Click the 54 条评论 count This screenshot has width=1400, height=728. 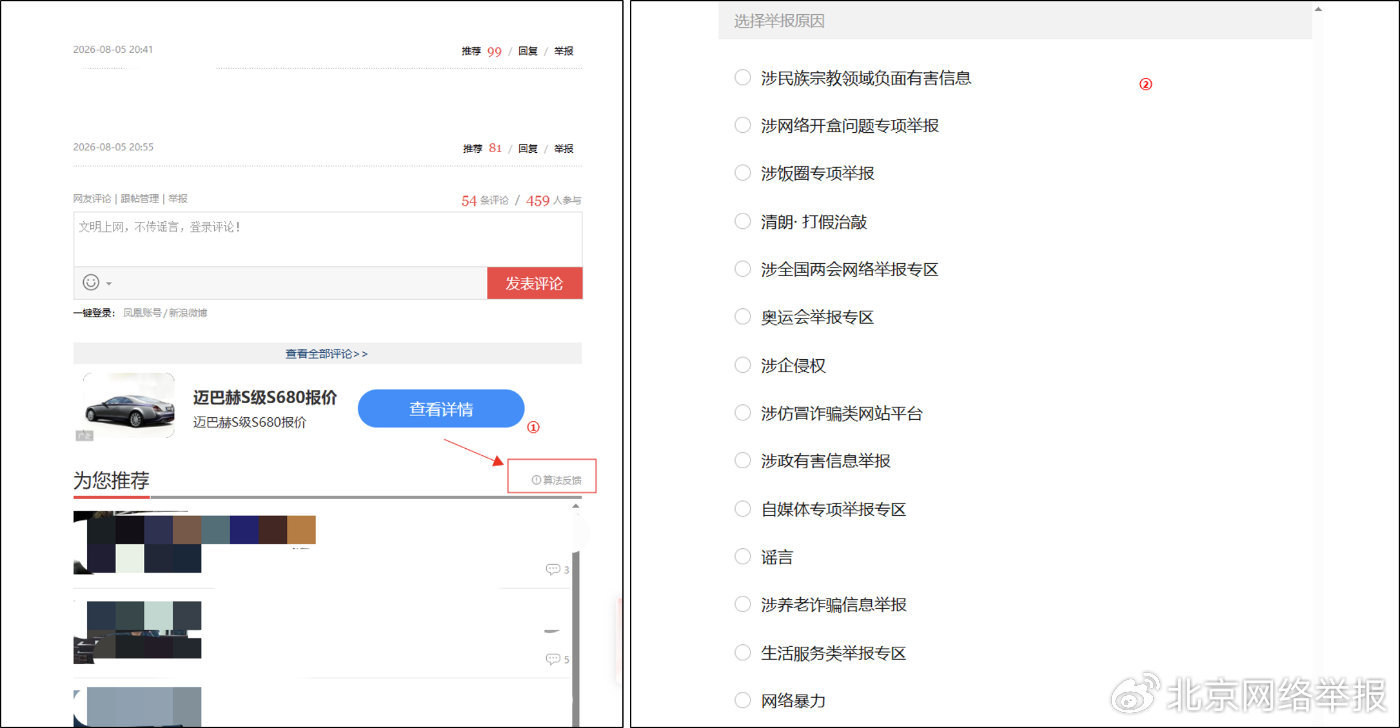coord(485,201)
